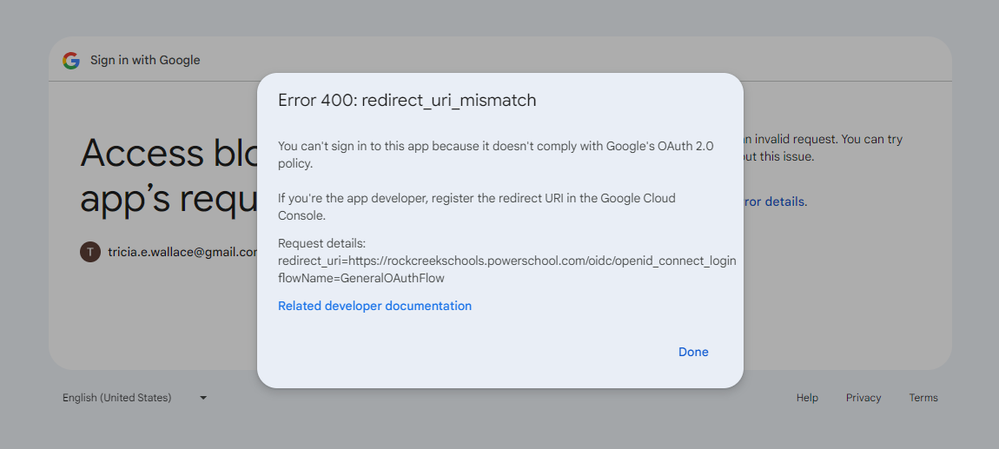Click the arrow beside the language selector
Image resolution: width=999 pixels, height=449 pixels.
coord(203,398)
